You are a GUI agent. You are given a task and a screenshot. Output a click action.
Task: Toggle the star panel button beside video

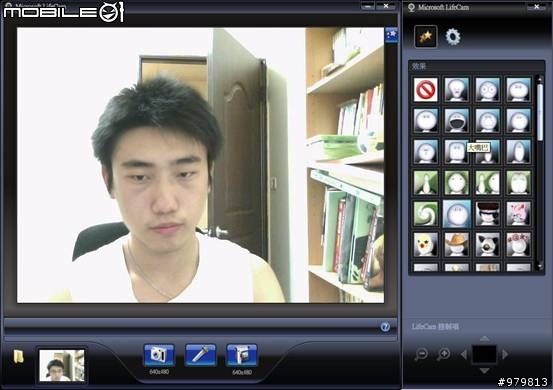pyautogui.click(x=391, y=35)
